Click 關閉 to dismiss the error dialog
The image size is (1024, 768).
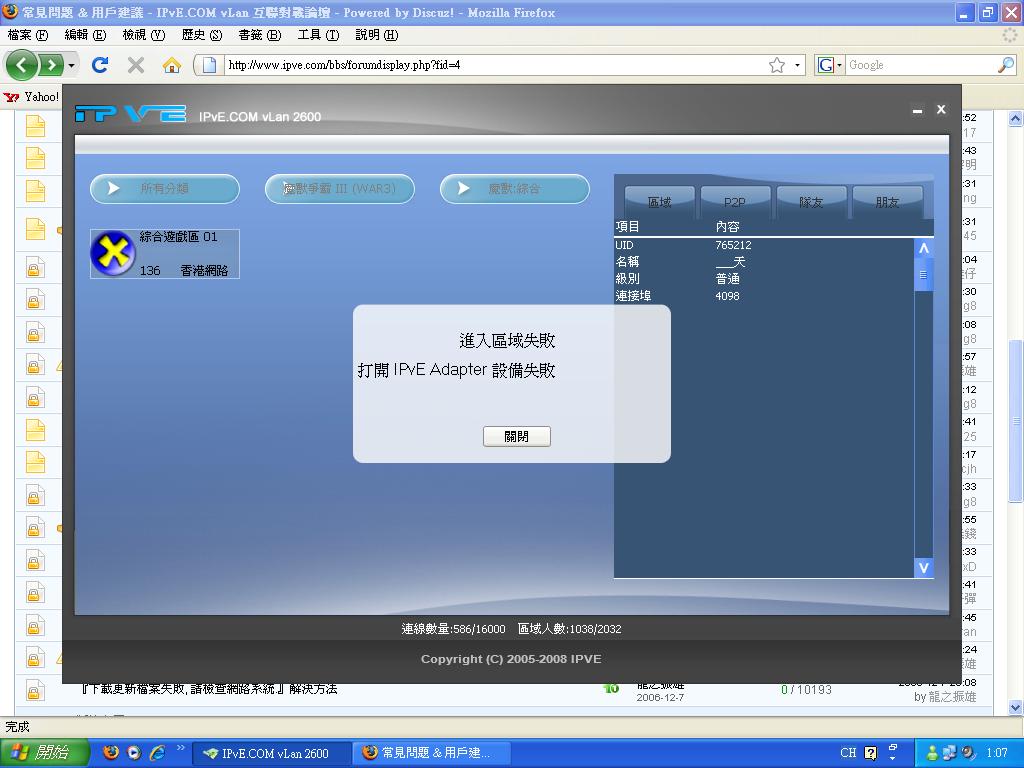[517, 436]
